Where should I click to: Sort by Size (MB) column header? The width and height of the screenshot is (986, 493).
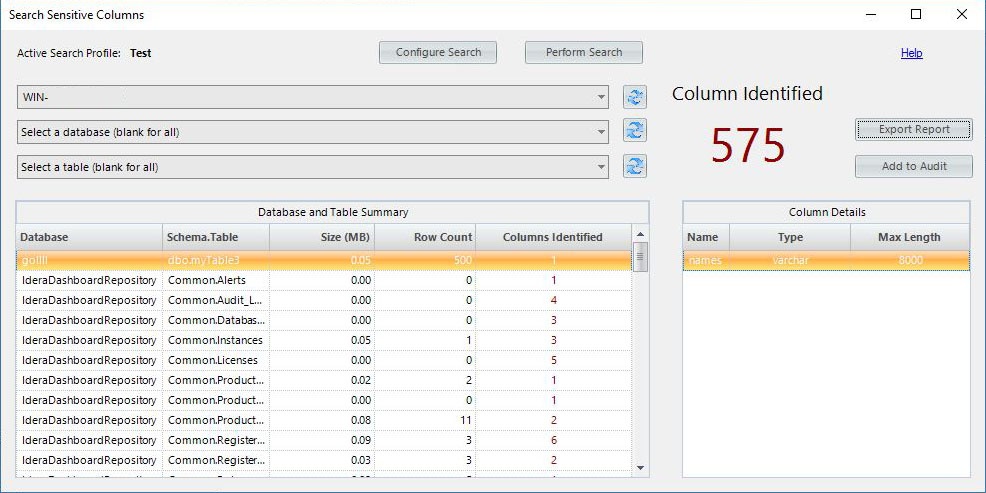click(x=322, y=237)
